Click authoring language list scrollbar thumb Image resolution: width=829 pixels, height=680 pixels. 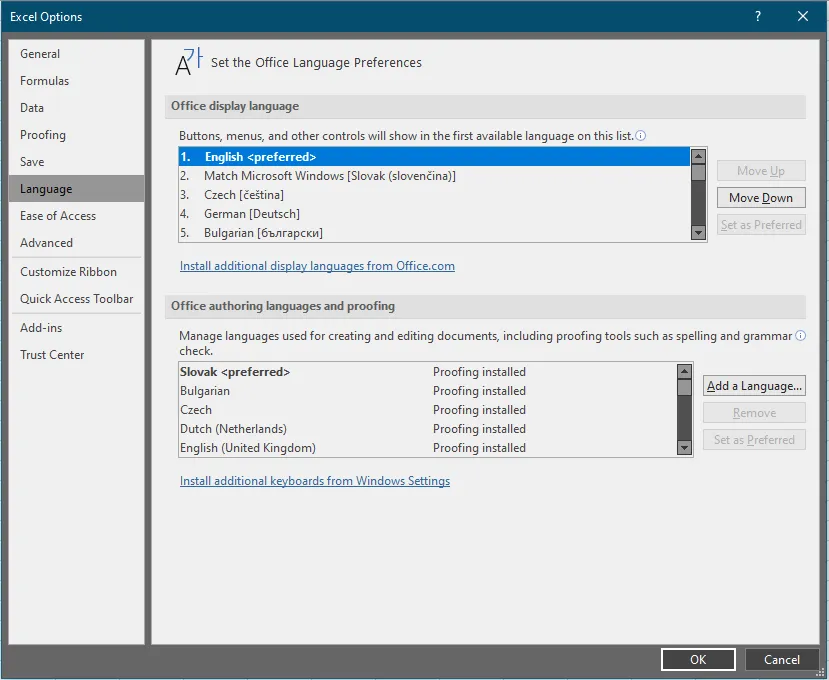pos(684,388)
